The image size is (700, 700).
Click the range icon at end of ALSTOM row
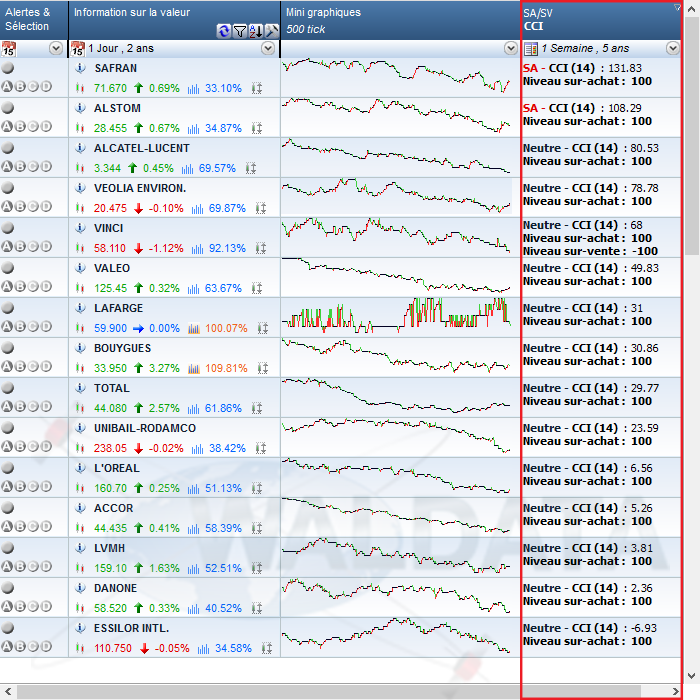coord(257,128)
